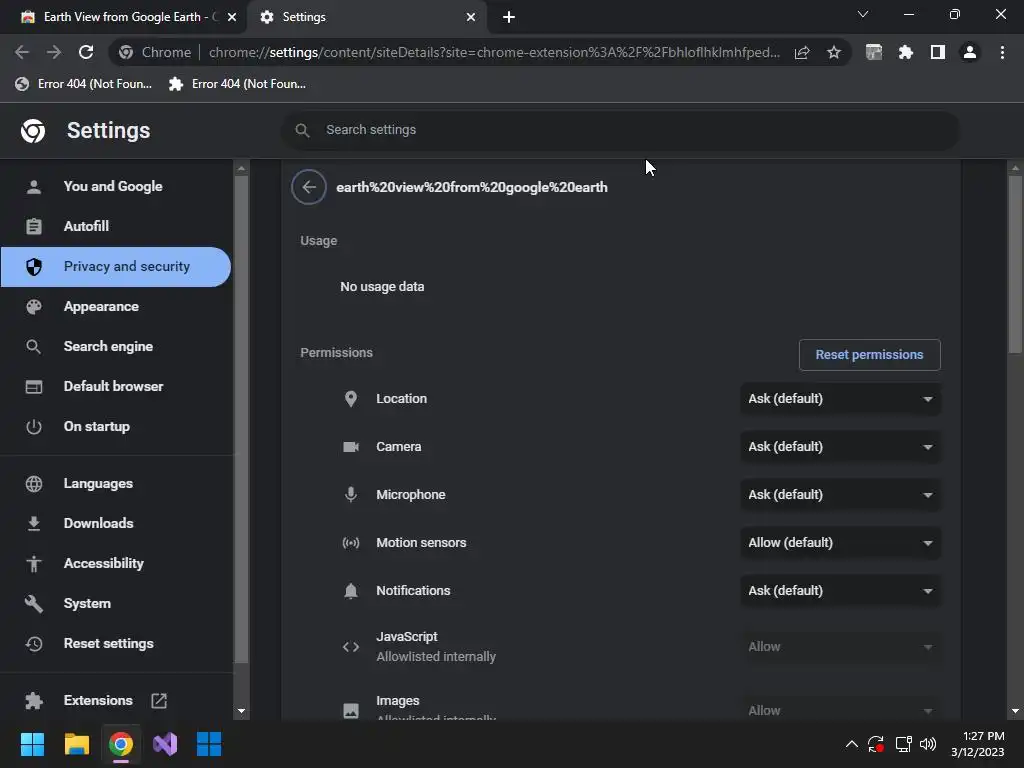Click the address bar URL
The height and width of the screenshot is (768, 1024).
point(494,52)
